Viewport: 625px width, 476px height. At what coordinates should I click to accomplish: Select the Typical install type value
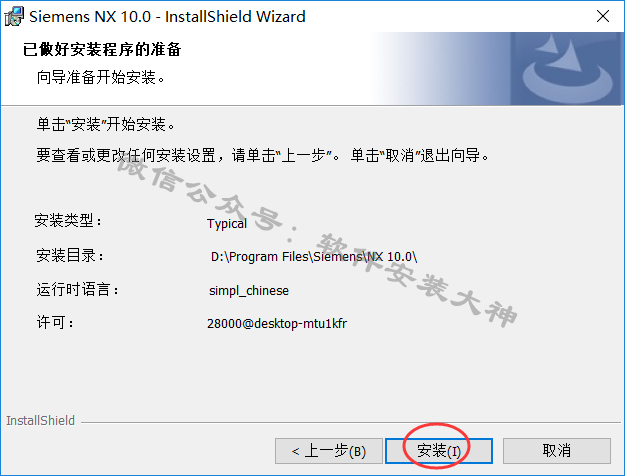click(227, 224)
